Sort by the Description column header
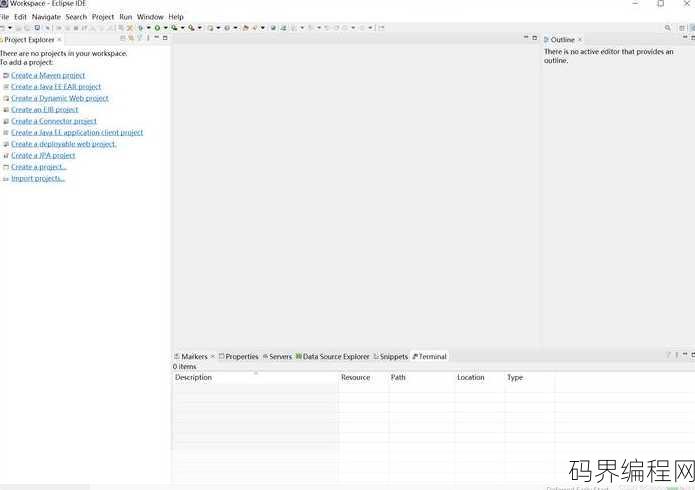This screenshot has width=695, height=490. pos(255,377)
